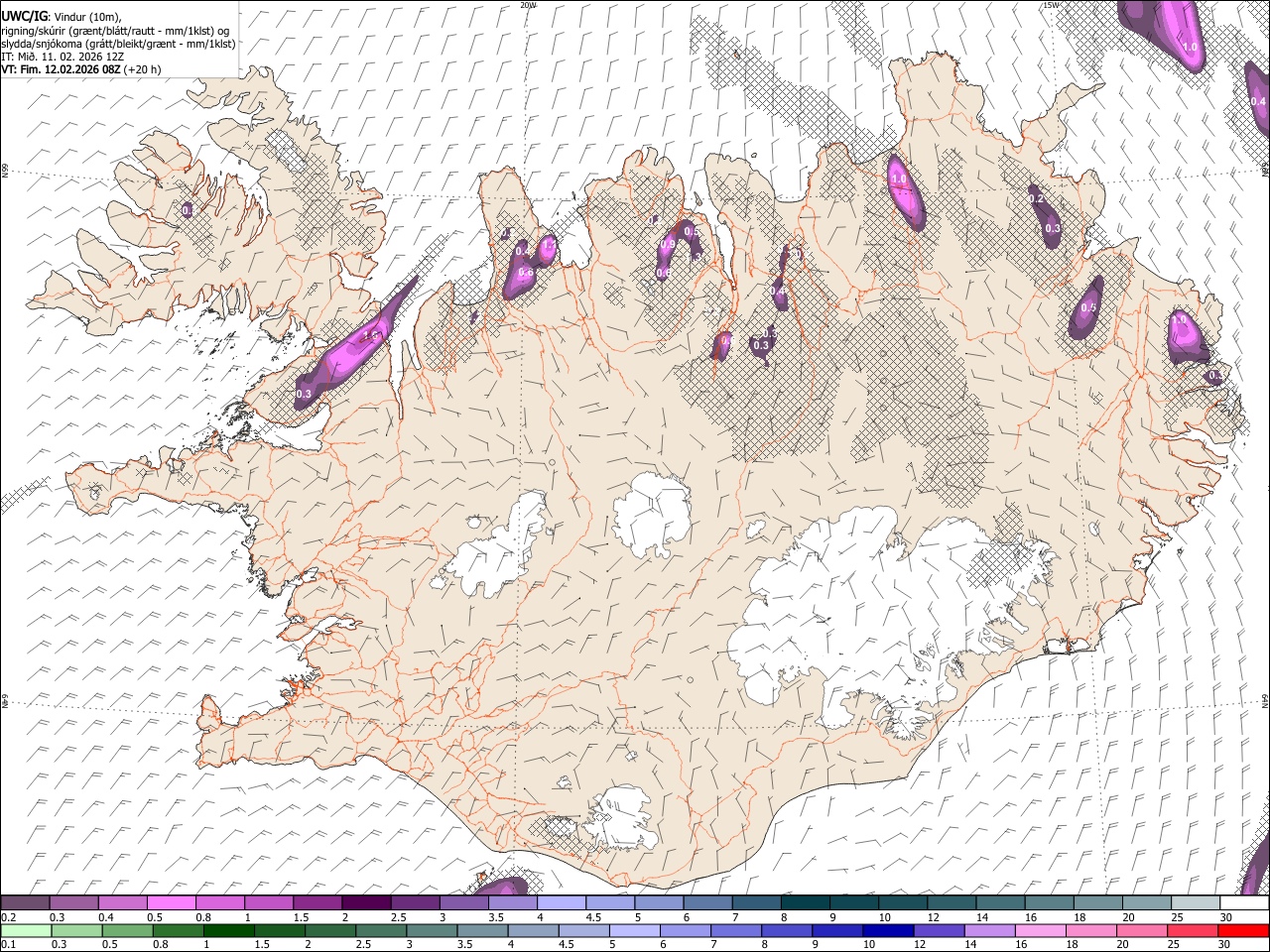Pick dark blue bottom swatch between 10 and 12
This screenshot has height=952, width=1270.
[889, 930]
